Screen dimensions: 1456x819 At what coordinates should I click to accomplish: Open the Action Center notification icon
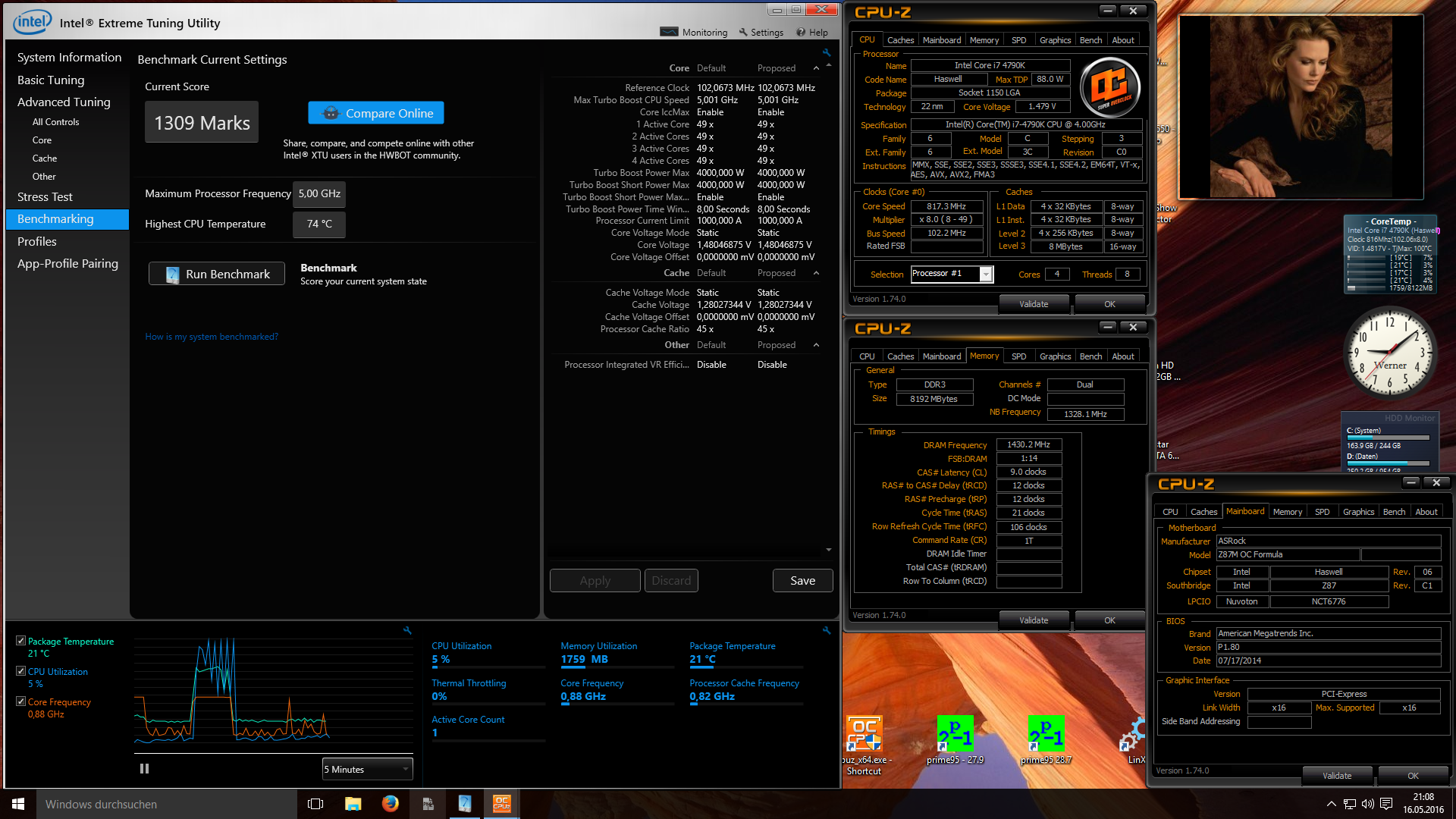coord(1386,804)
